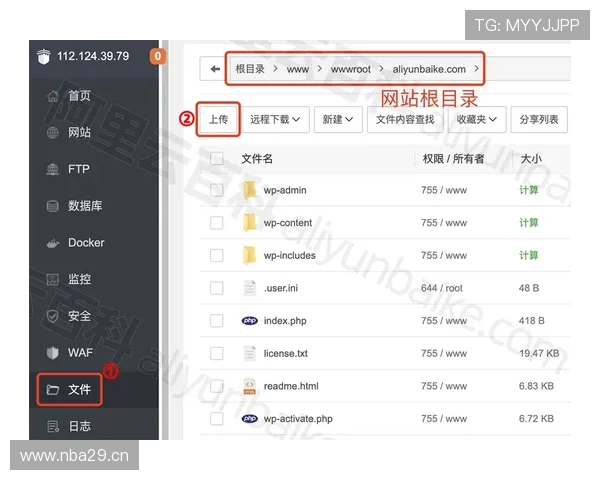Toggle the select-all checkbox in the header

coord(217,158)
